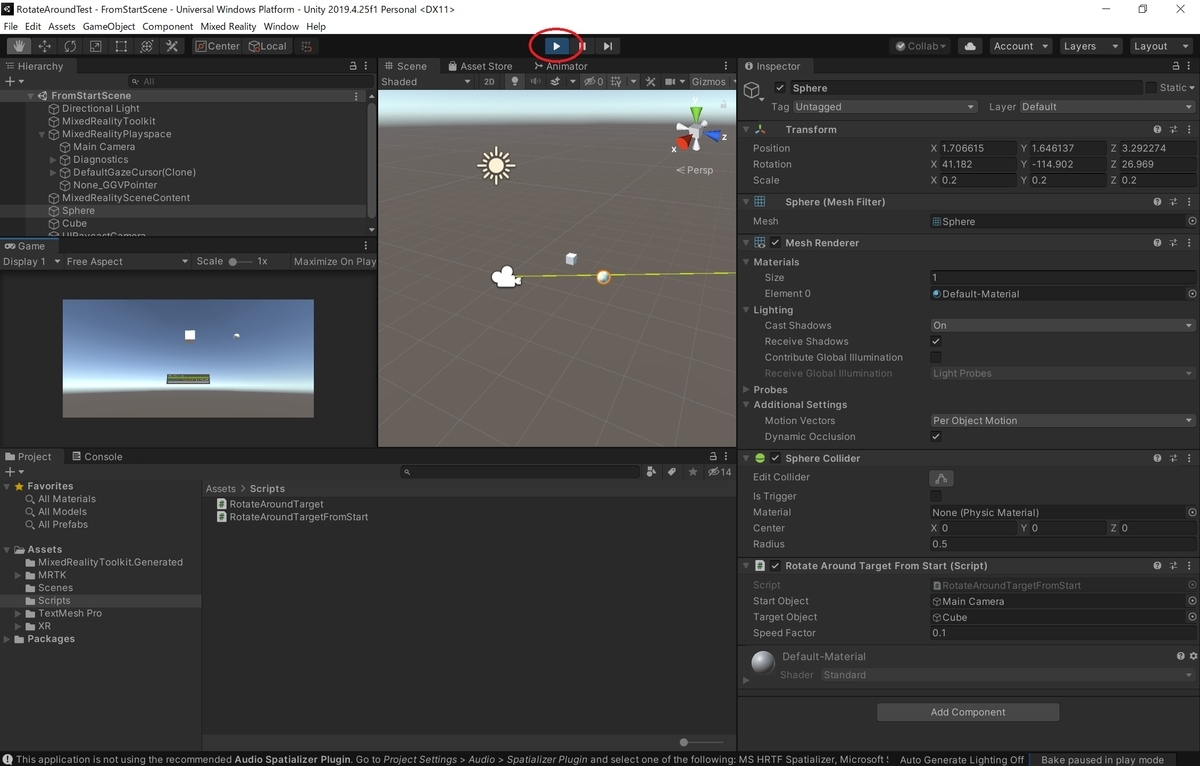The height and width of the screenshot is (766, 1200).
Task: Select the Scripts folder in Project
Action: coord(54,601)
